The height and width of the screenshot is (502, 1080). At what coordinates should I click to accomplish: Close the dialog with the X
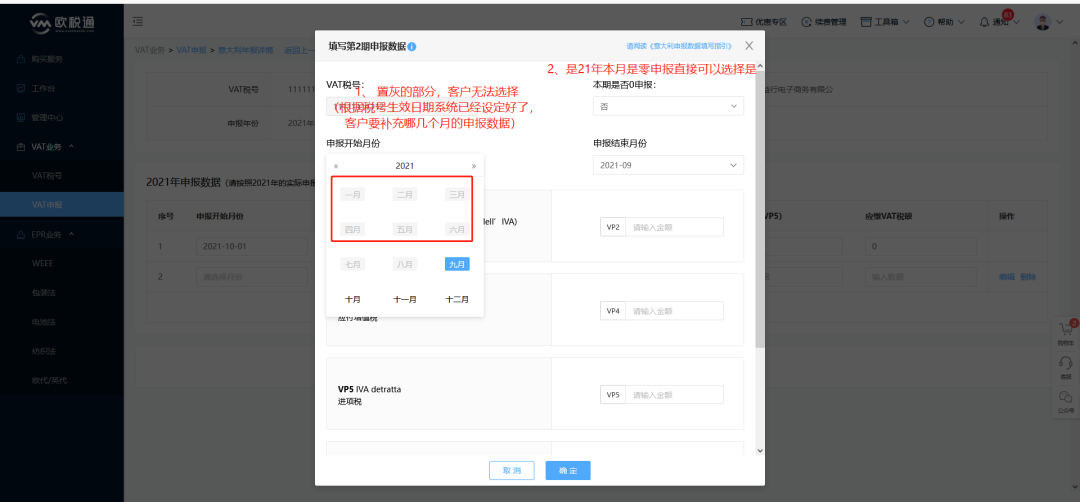(749, 45)
